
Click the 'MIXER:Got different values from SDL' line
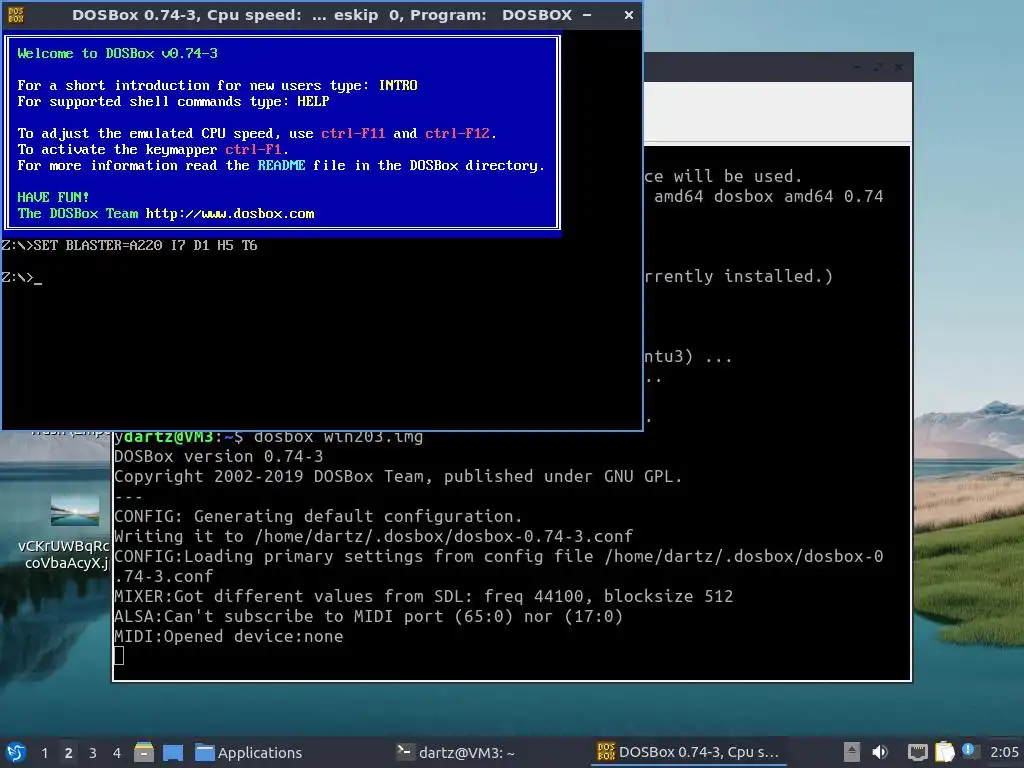424,596
